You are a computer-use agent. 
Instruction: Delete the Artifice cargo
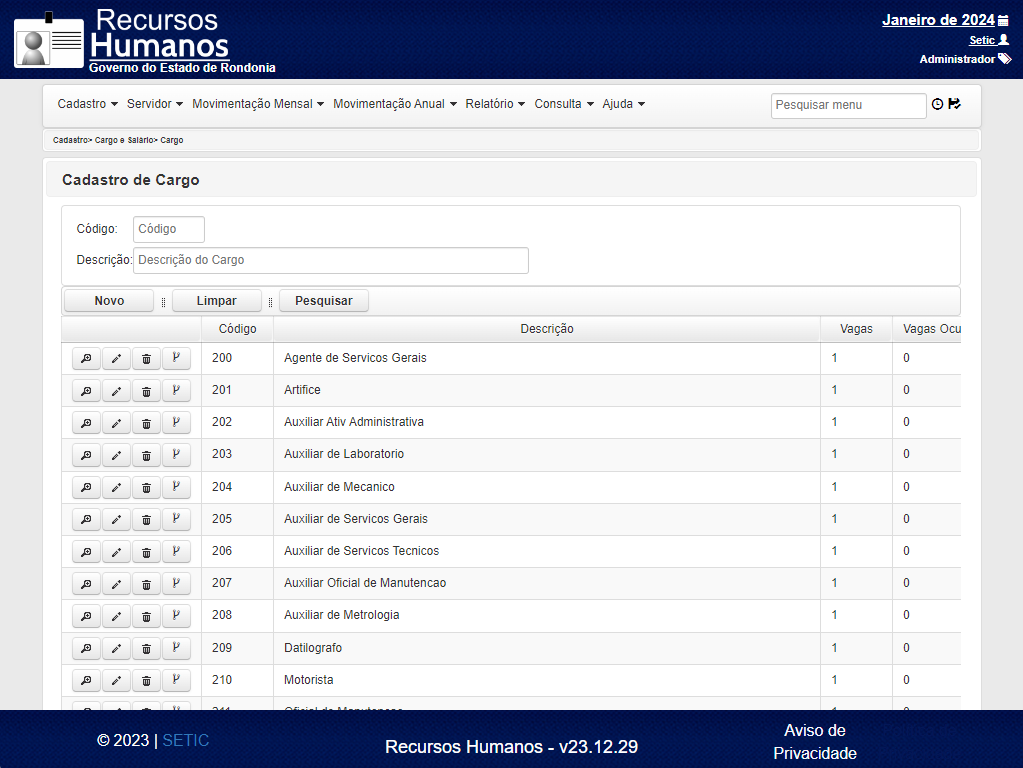[146, 390]
